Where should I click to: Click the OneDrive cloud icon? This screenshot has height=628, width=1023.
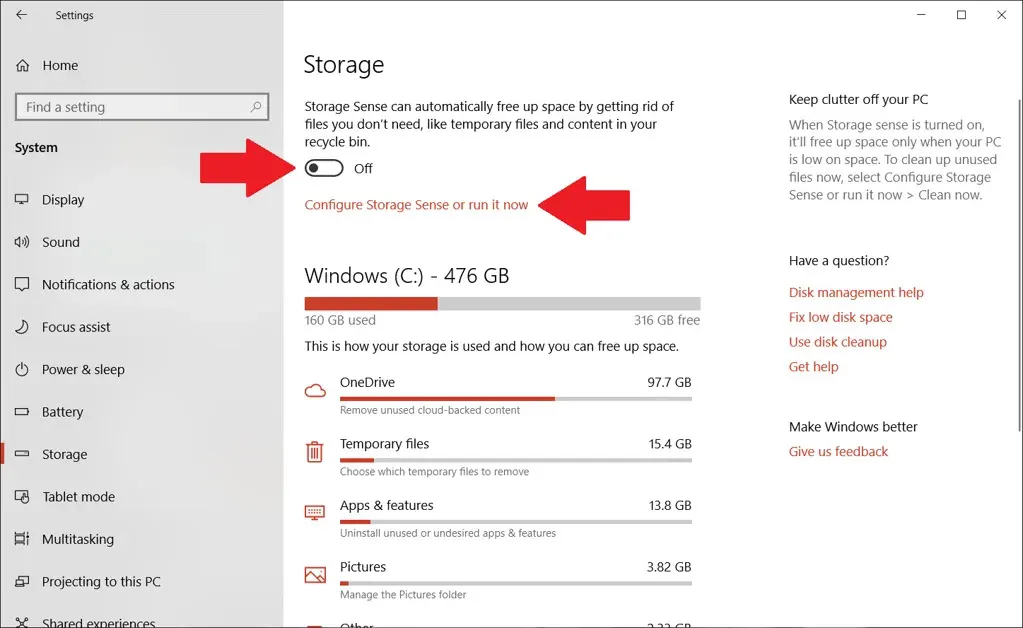coord(315,390)
